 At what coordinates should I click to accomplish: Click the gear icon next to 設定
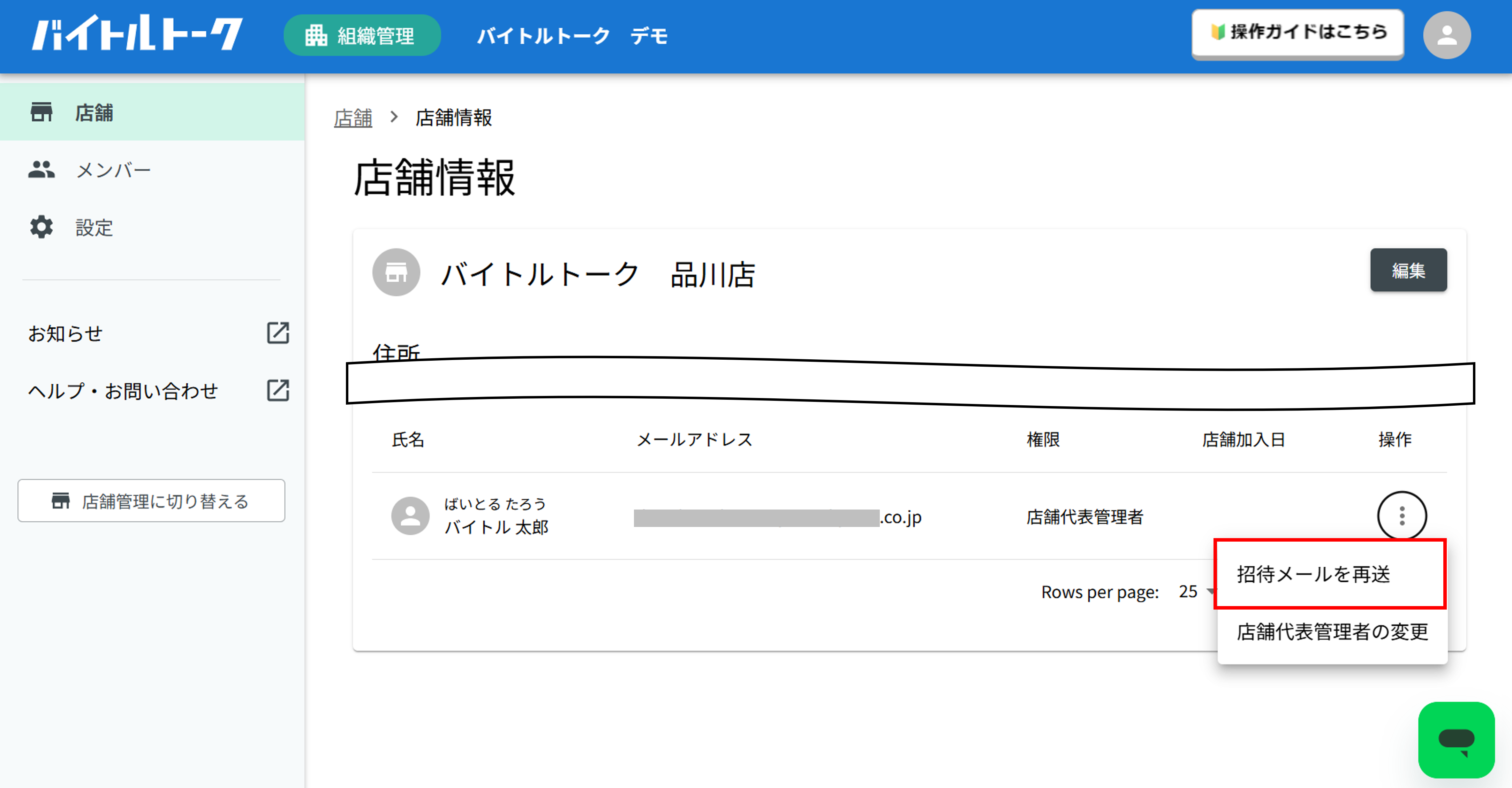[41, 227]
